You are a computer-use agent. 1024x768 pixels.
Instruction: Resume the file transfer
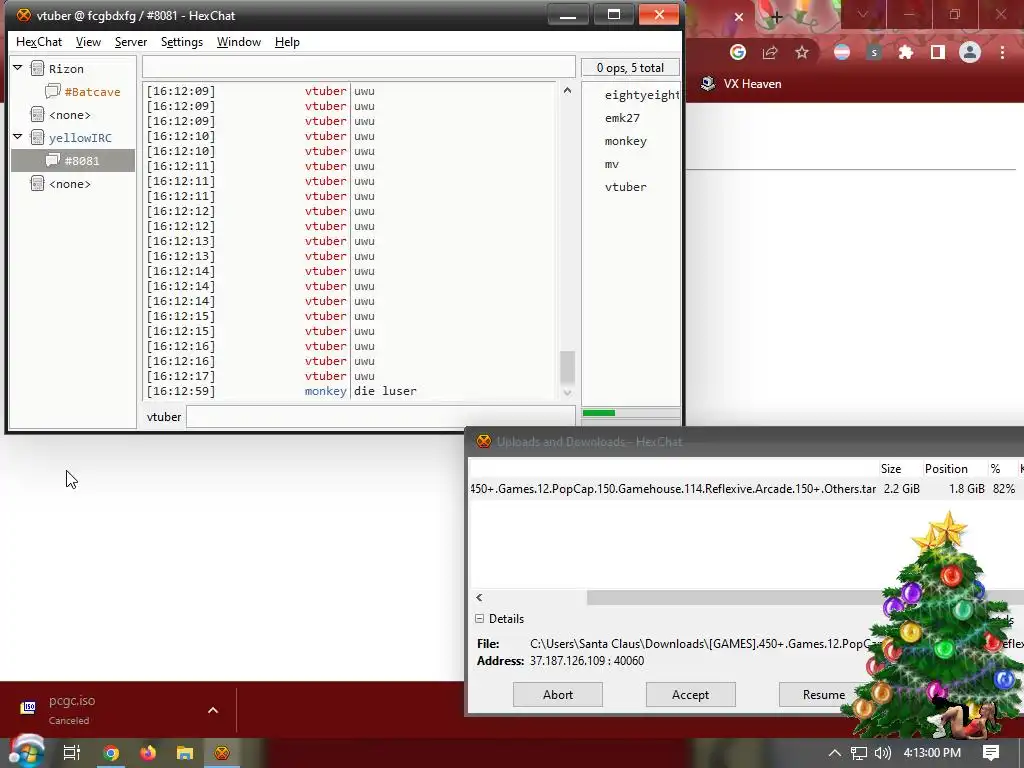[x=824, y=695]
